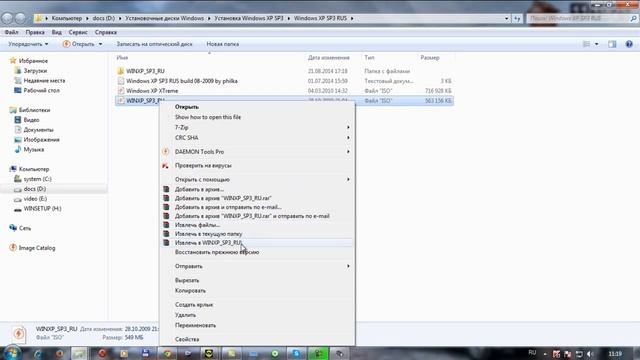Open the 'Сервис' menu

click(x=78, y=32)
